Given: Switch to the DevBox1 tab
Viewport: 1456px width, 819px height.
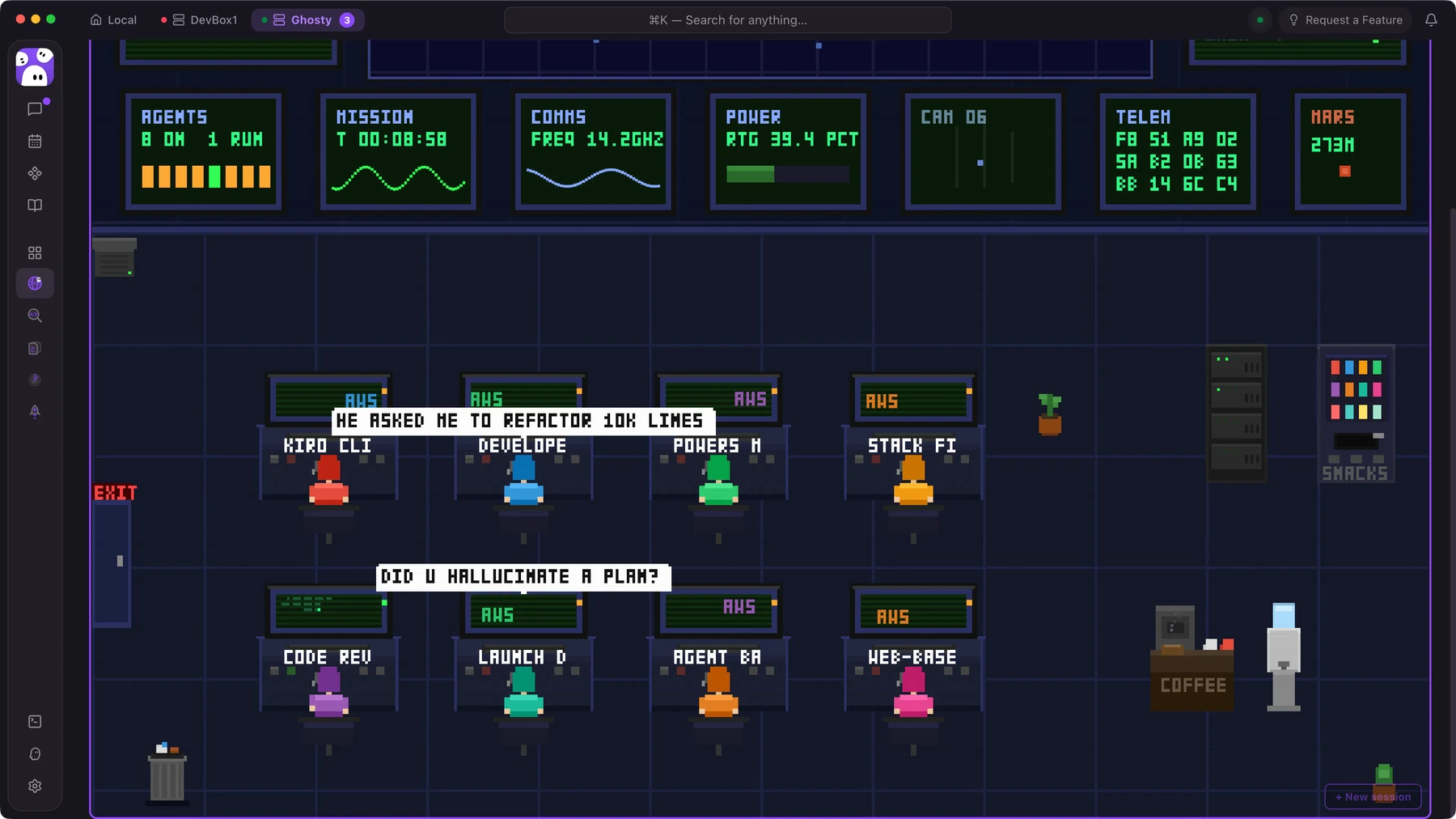Looking at the screenshot, I should (200, 20).
